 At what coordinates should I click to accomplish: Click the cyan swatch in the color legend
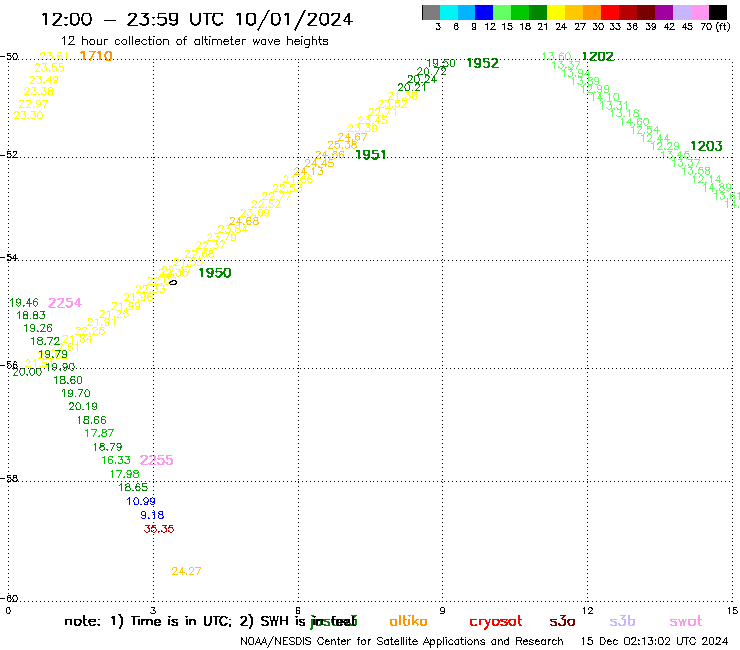point(449,12)
